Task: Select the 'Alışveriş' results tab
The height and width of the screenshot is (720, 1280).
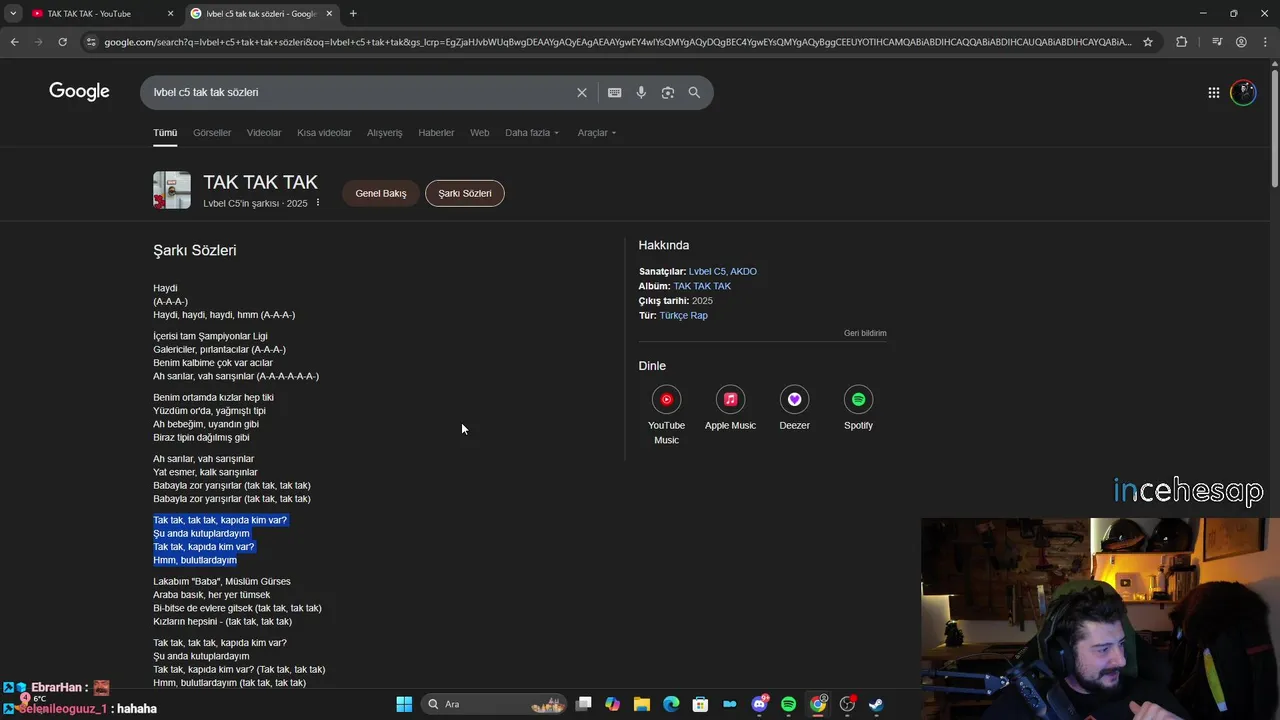Action: point(384,133)
